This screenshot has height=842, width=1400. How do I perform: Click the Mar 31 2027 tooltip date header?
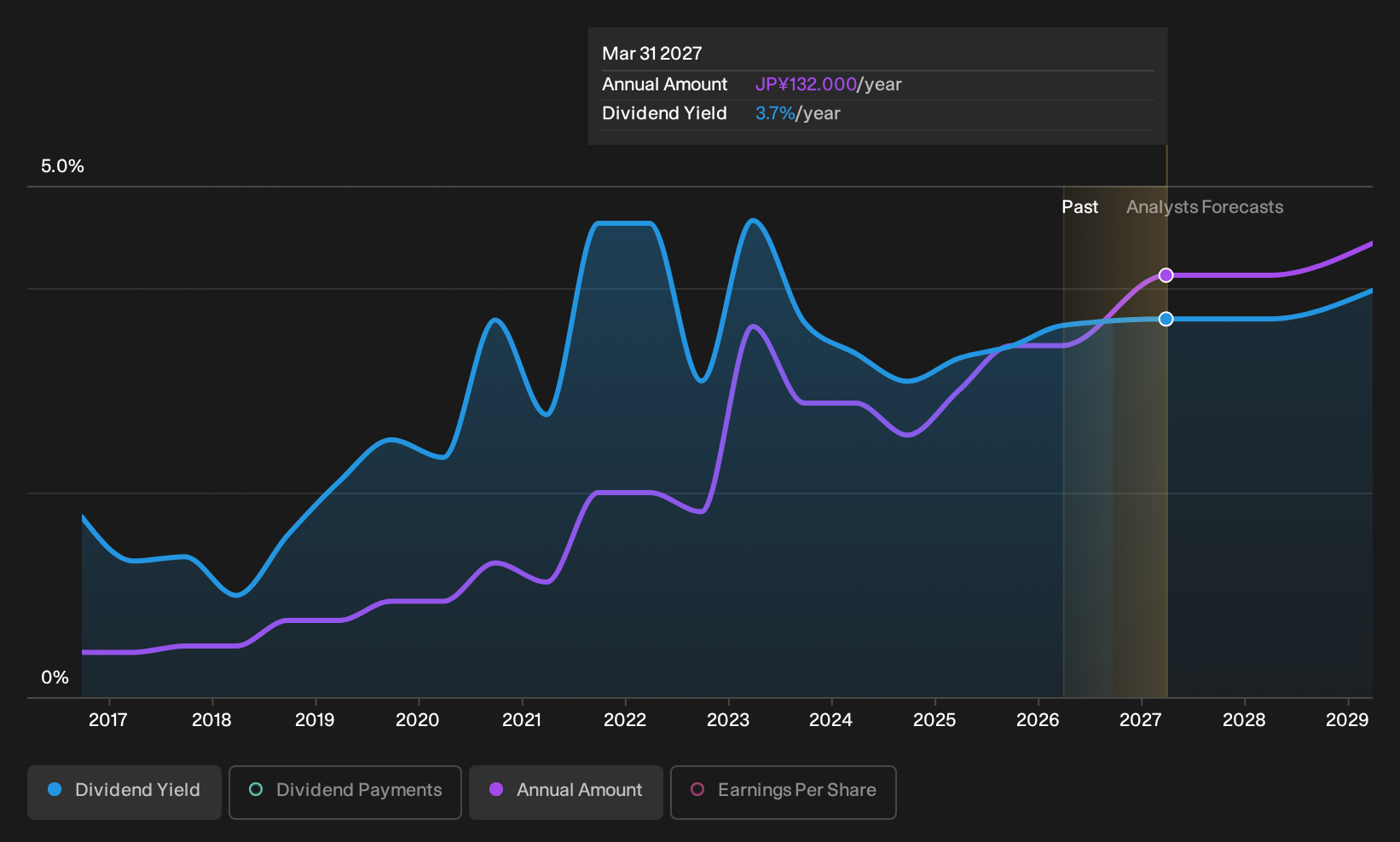(x=652, y=54)
